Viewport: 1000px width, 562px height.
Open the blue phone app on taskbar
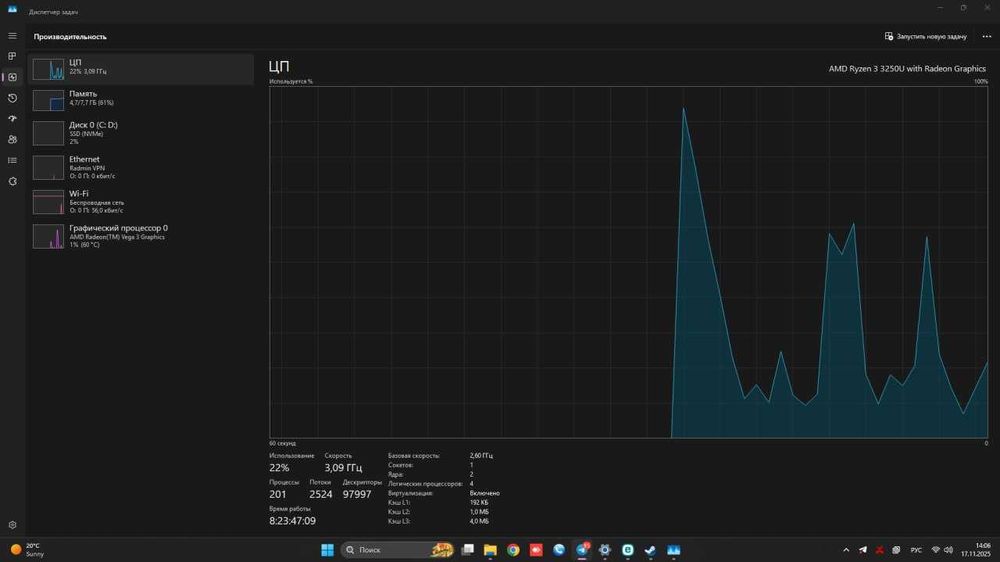pyautogui.click(x=559, y=550)
